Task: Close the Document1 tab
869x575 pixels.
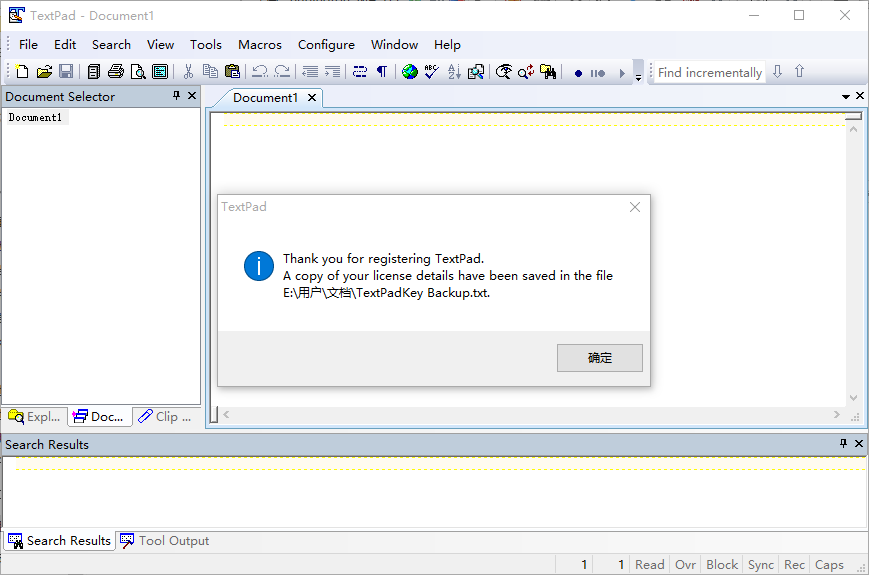Action: click(x=312, y=98)
